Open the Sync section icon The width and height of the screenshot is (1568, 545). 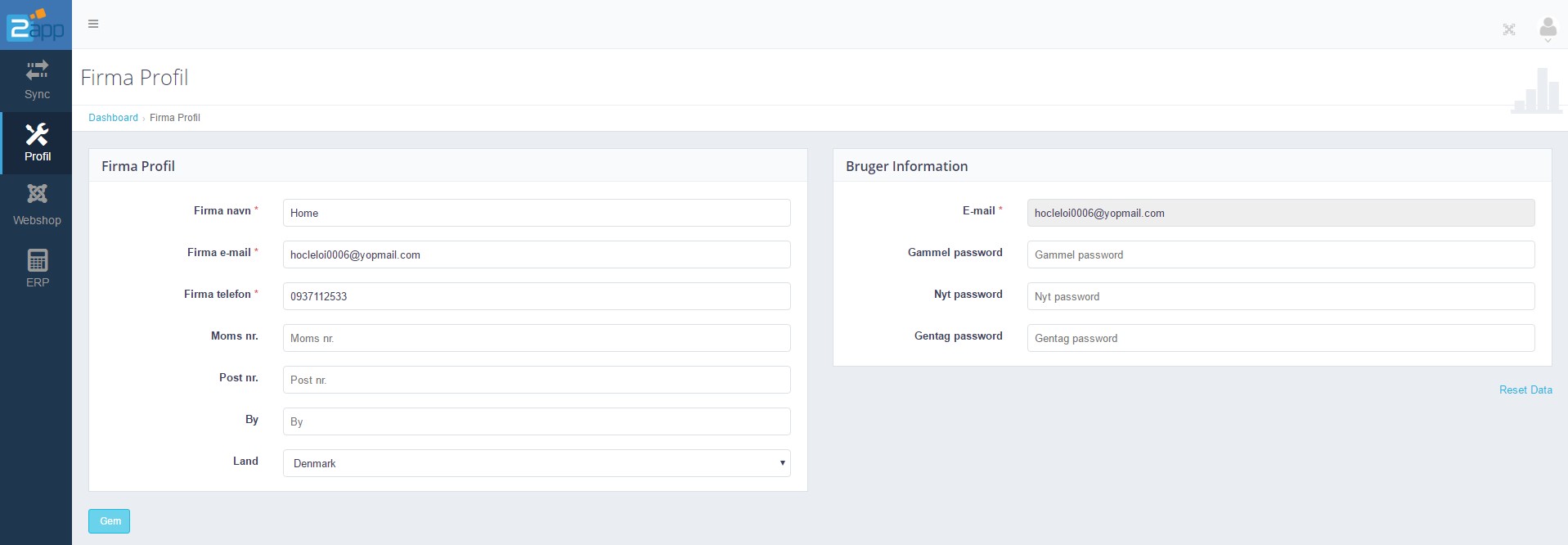[37, 70]
